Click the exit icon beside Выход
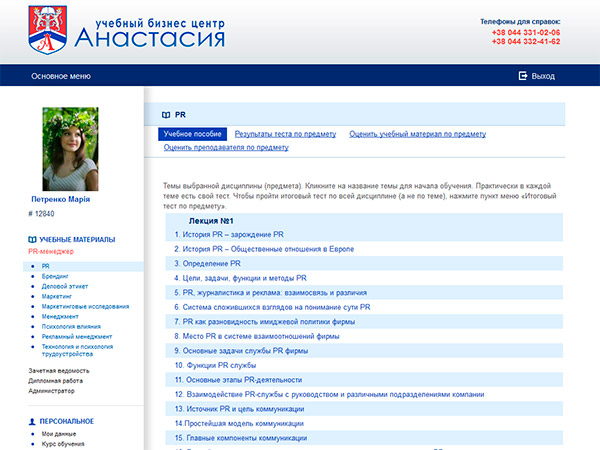 [522, 76]
